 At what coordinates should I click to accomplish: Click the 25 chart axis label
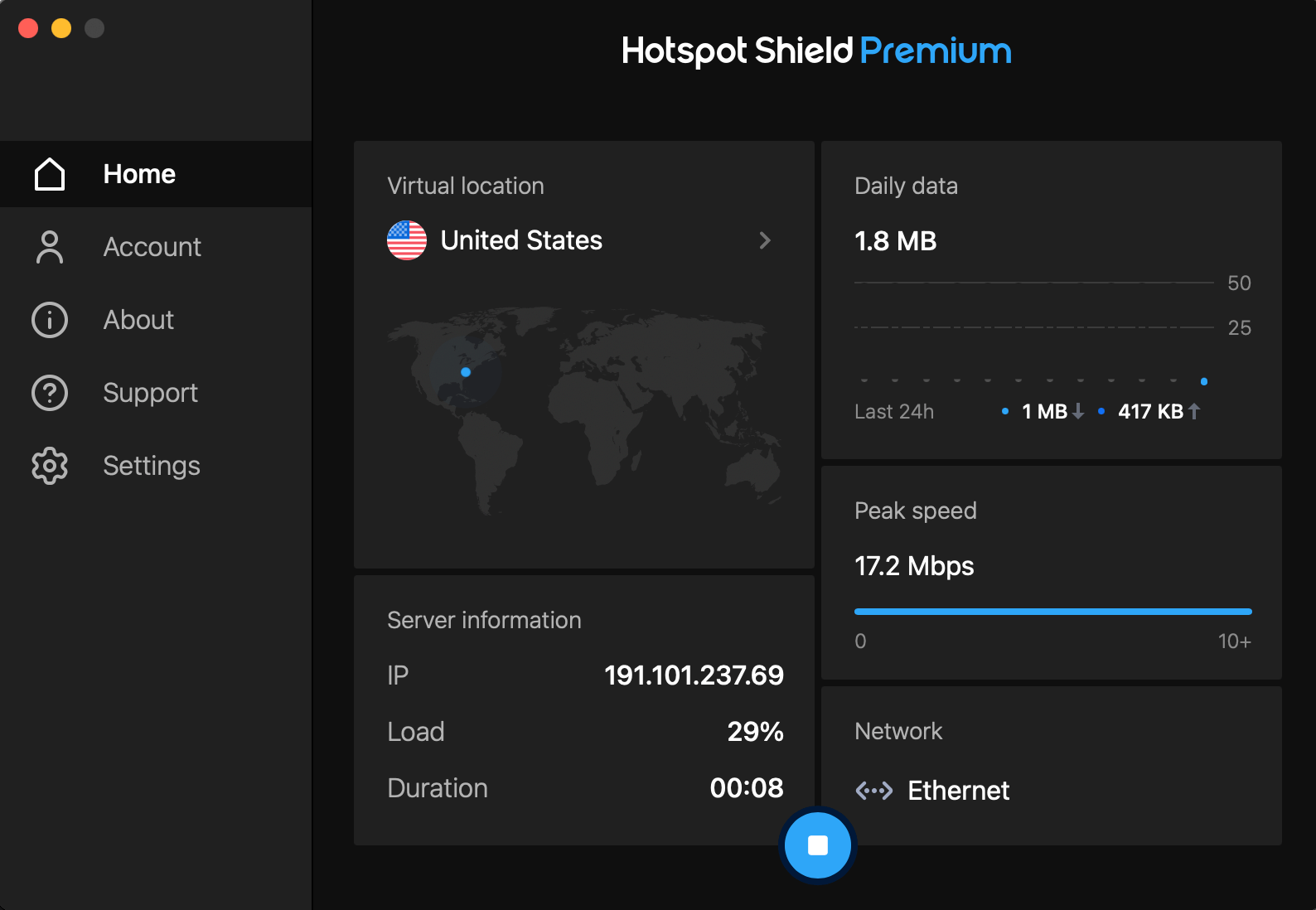pos(1240,328)
